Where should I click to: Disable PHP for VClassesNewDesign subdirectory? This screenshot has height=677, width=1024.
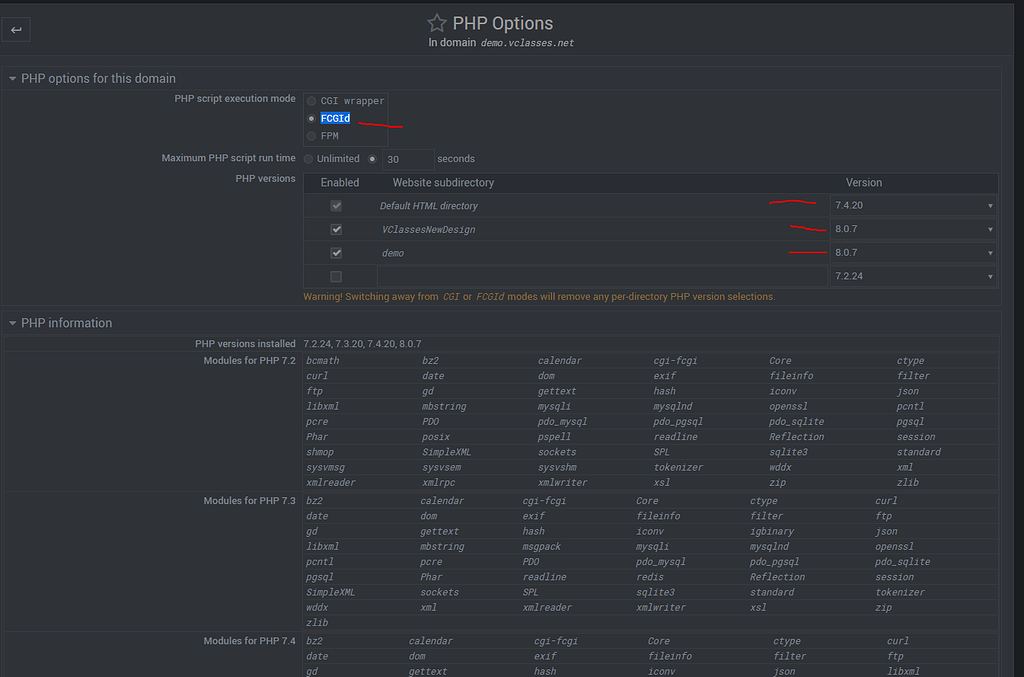pos(336,229)
